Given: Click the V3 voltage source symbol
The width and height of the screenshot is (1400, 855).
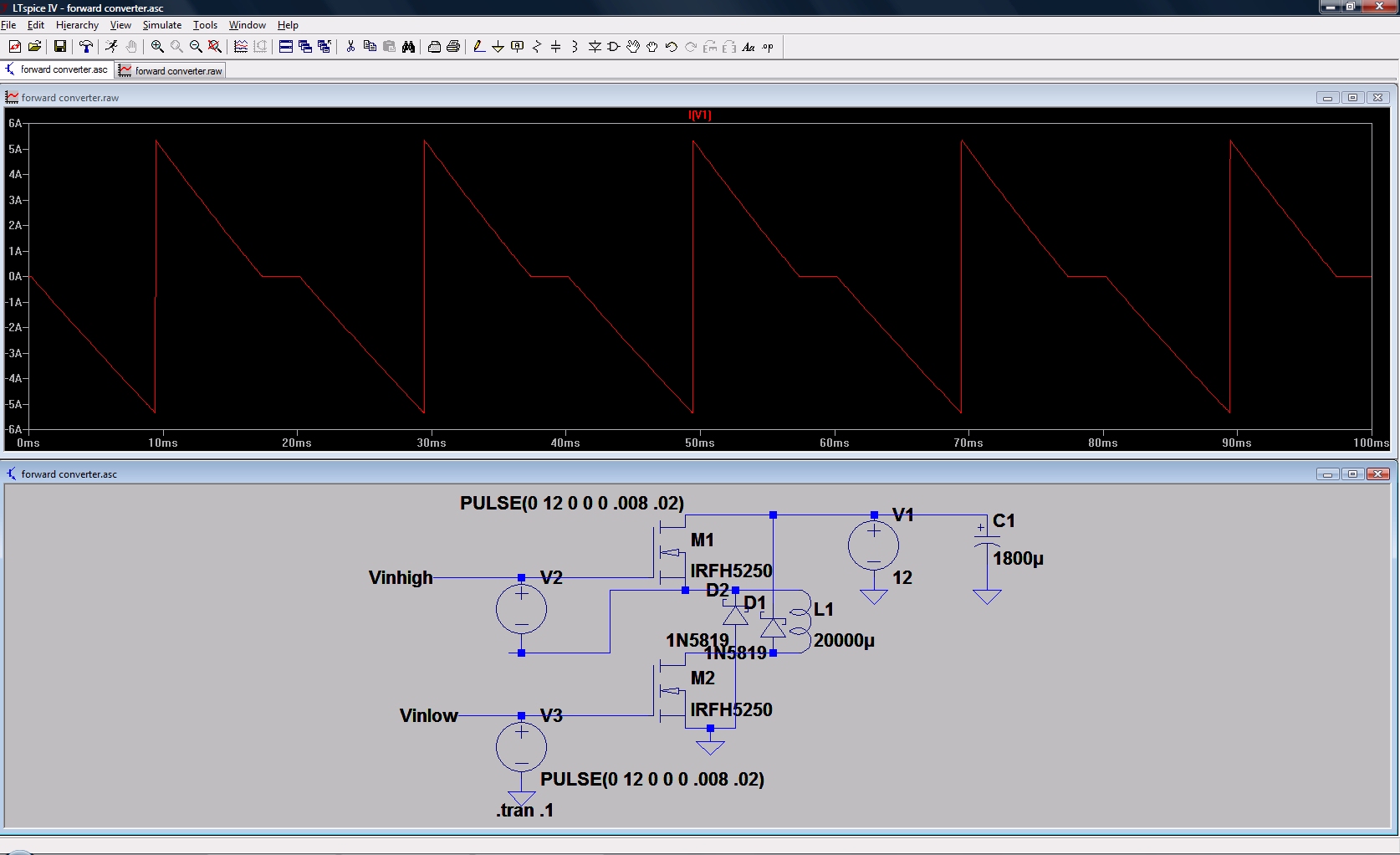Looking at the screenshot, I should coord(521,747).
